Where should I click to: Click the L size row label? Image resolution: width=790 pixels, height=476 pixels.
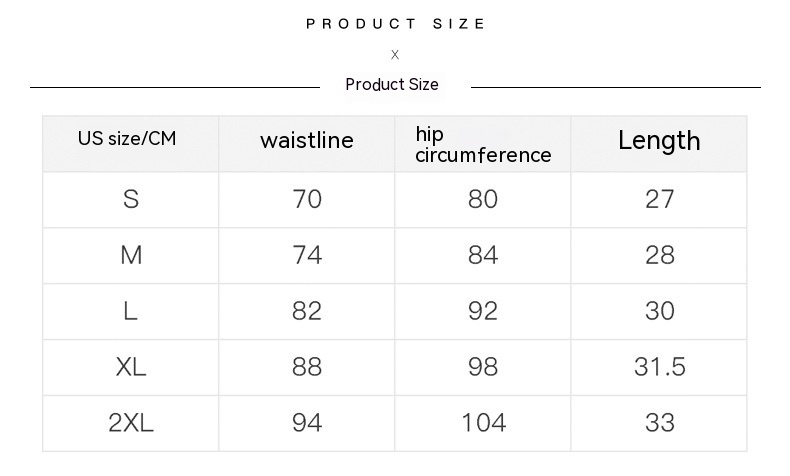pyautogui.click(x=131, y=311)
